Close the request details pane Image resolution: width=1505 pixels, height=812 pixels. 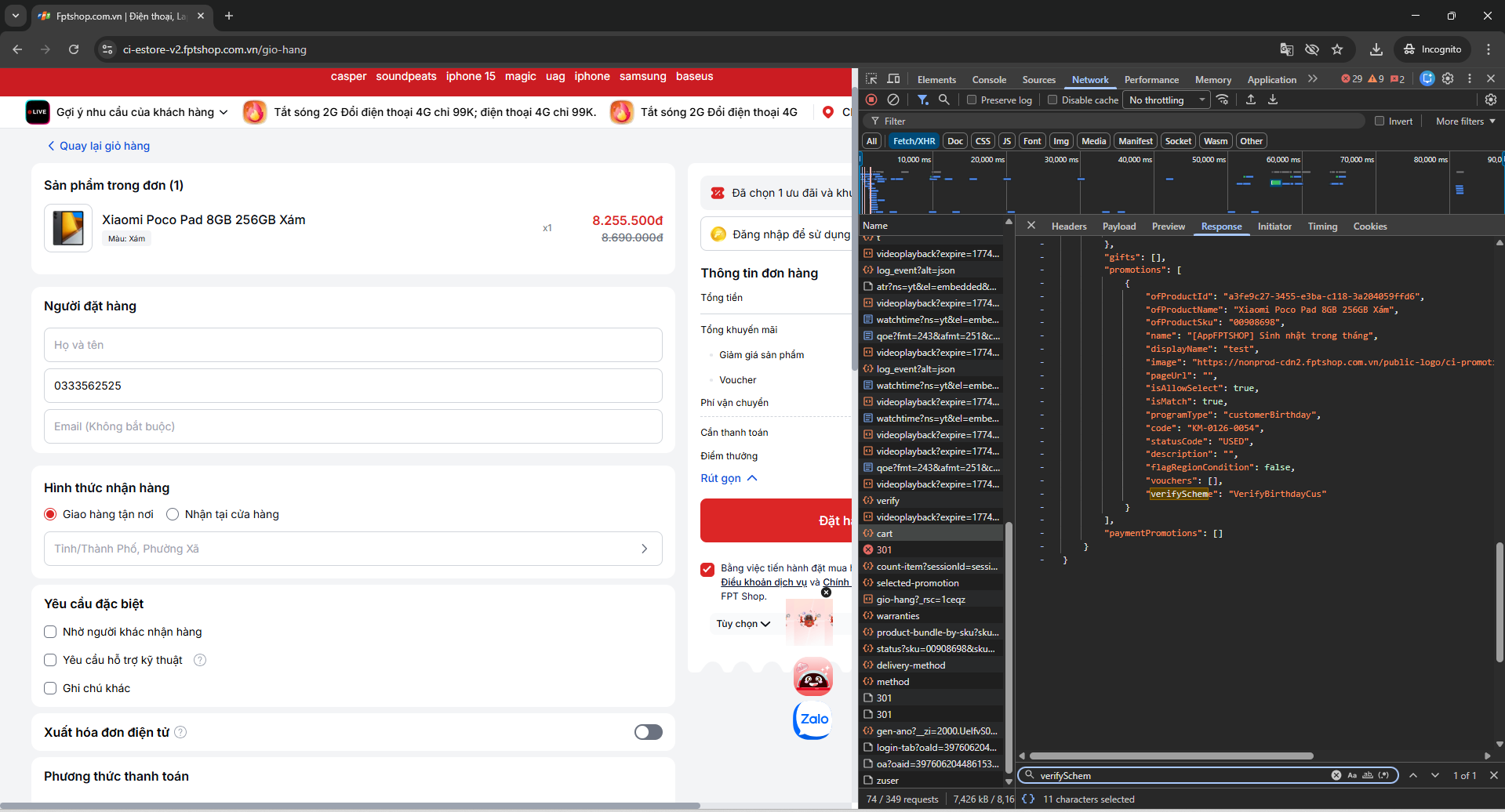1031,226
